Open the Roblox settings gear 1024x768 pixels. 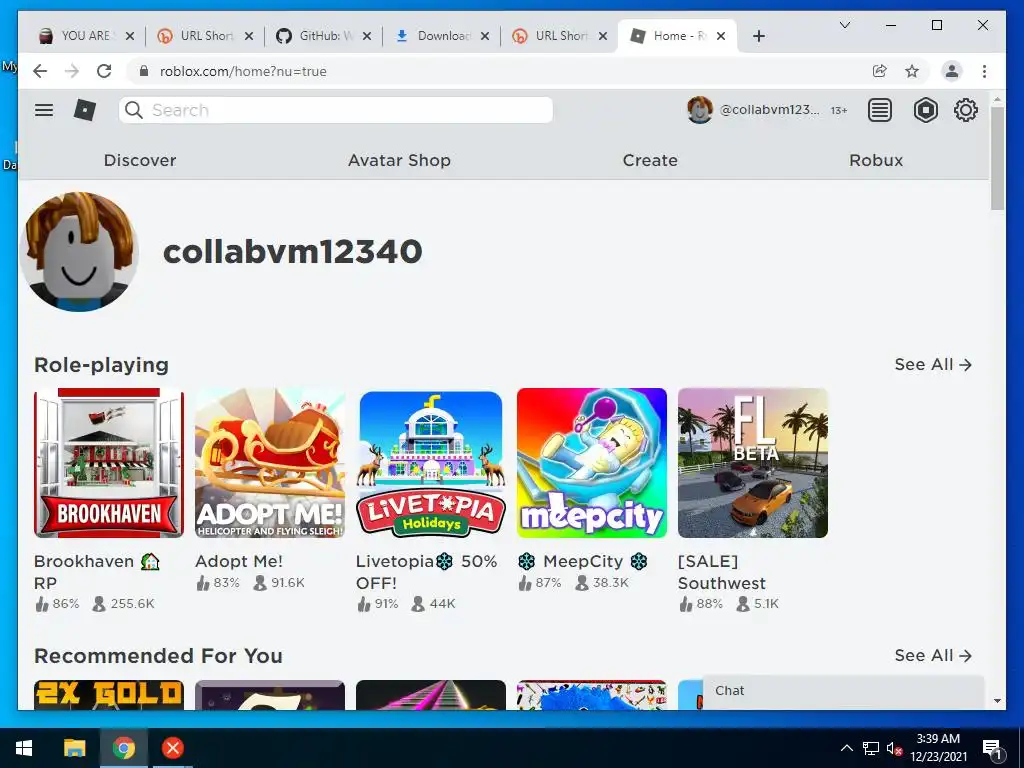(x=965, y=110)
